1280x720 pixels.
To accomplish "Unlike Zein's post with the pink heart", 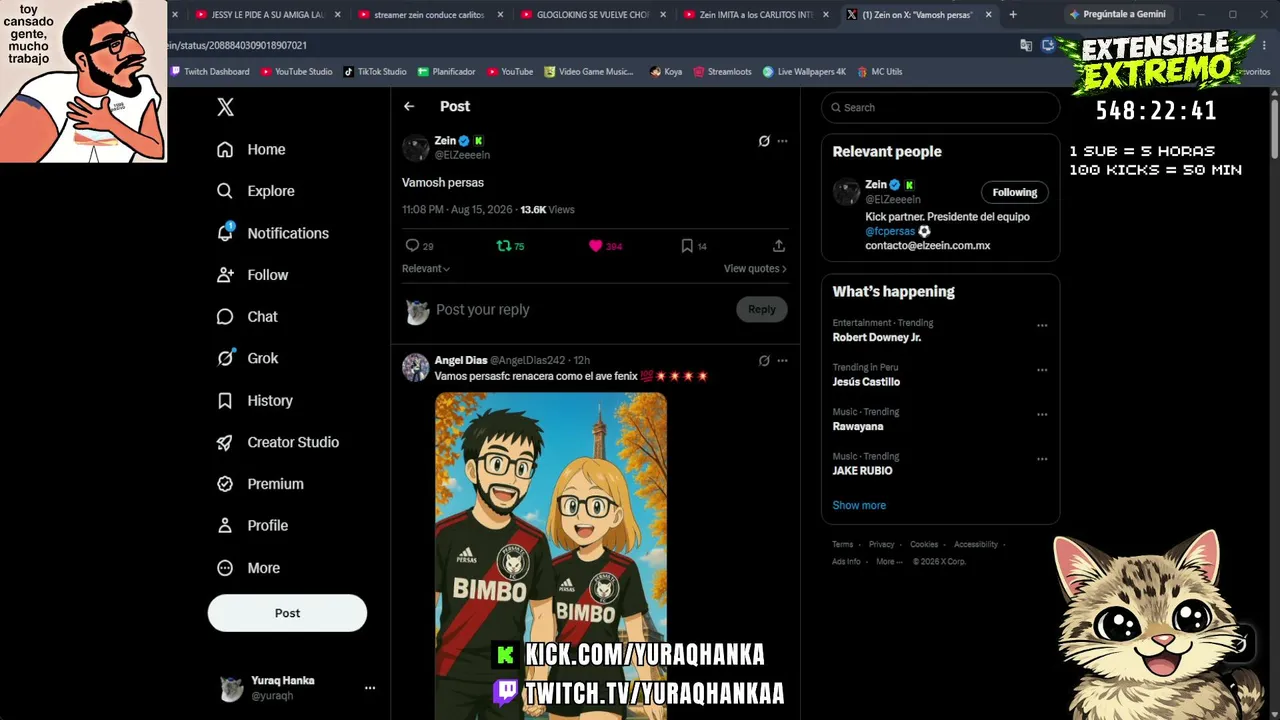I will click(596, 246).
